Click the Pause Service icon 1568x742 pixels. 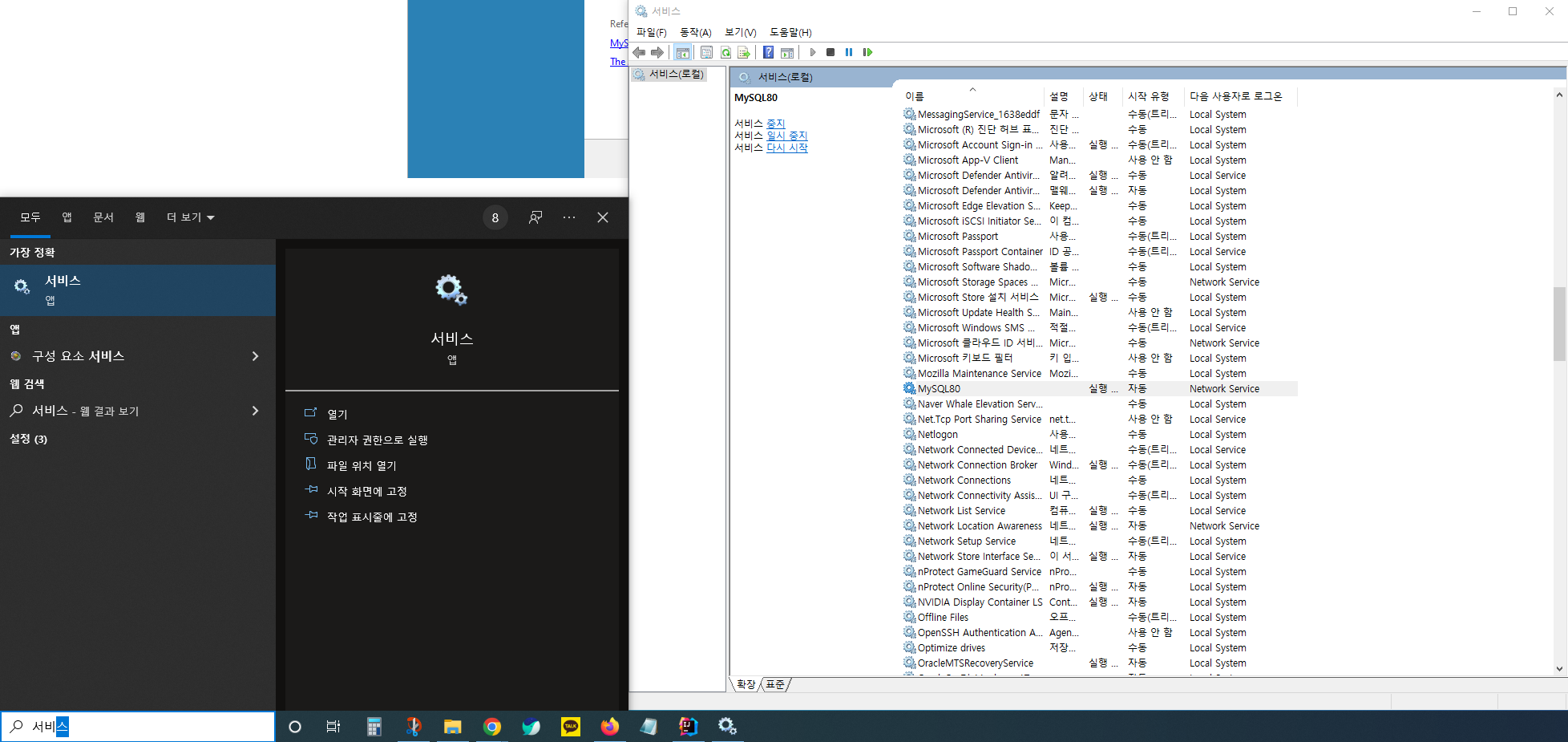[849, 52]
